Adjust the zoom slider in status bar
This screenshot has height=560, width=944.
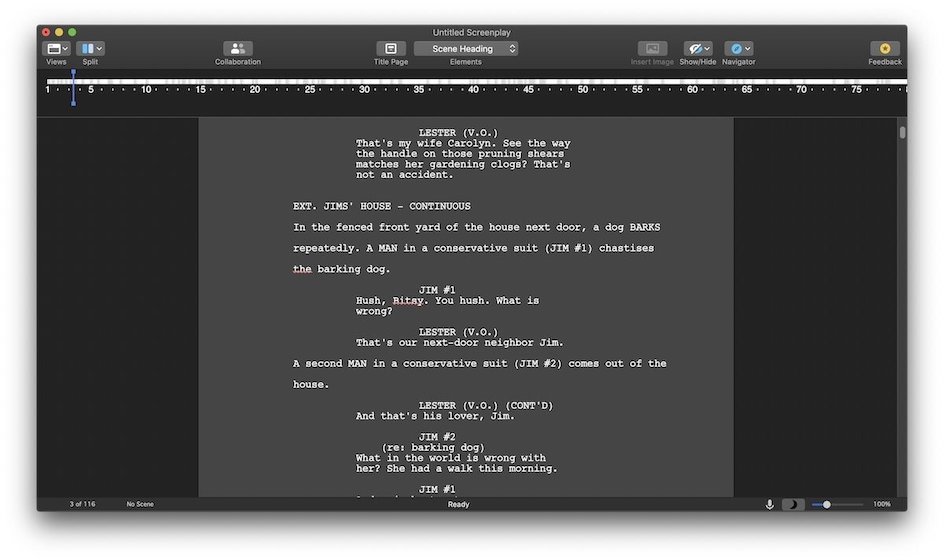click(x=827, y=505)
